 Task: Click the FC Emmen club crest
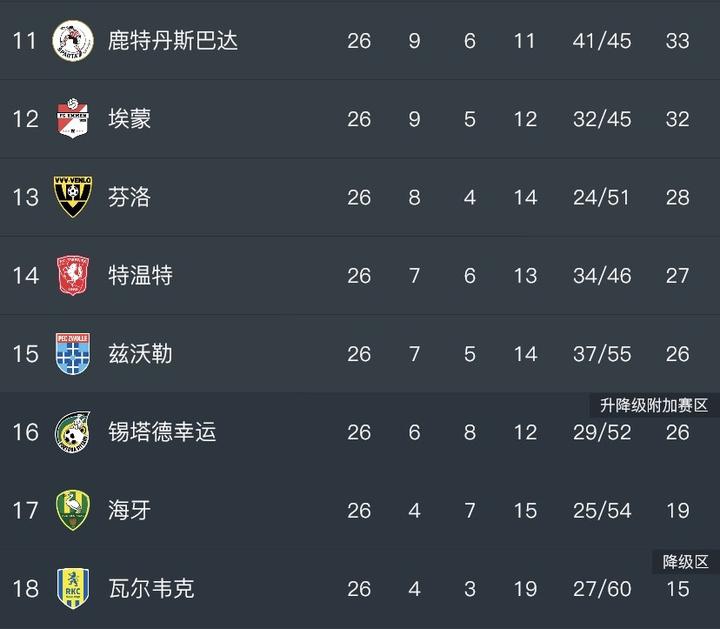[x=73, y=118]
